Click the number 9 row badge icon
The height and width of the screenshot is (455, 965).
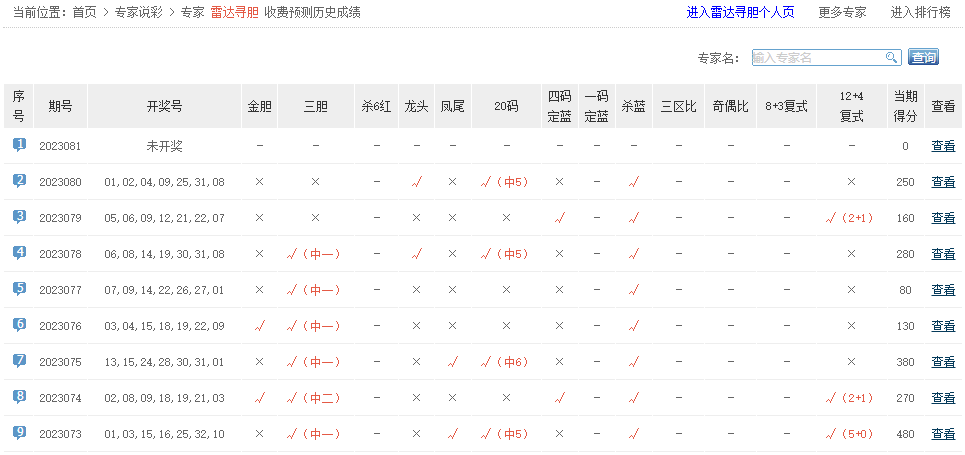pos(19,433)
